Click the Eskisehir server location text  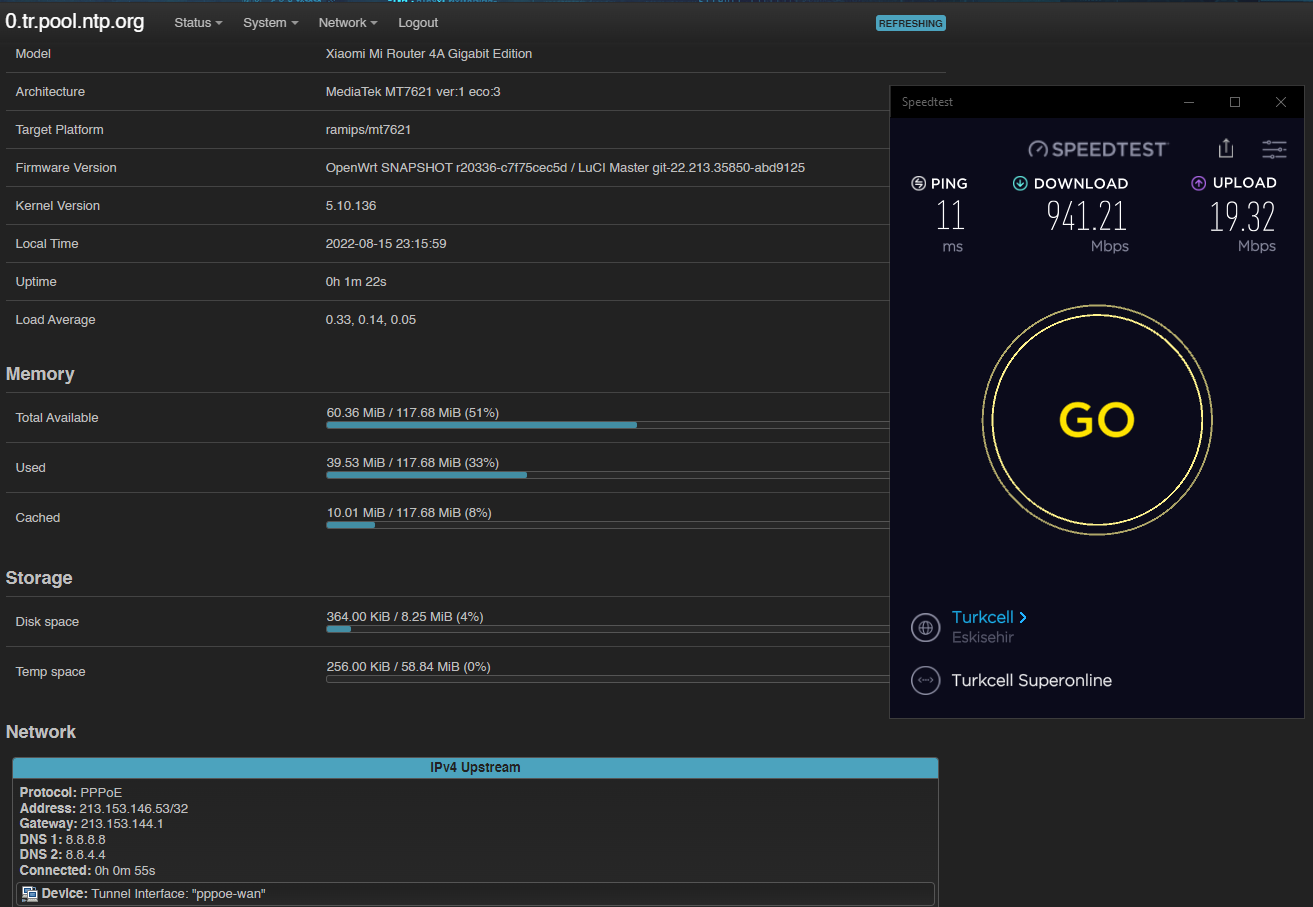coord(983,638)
